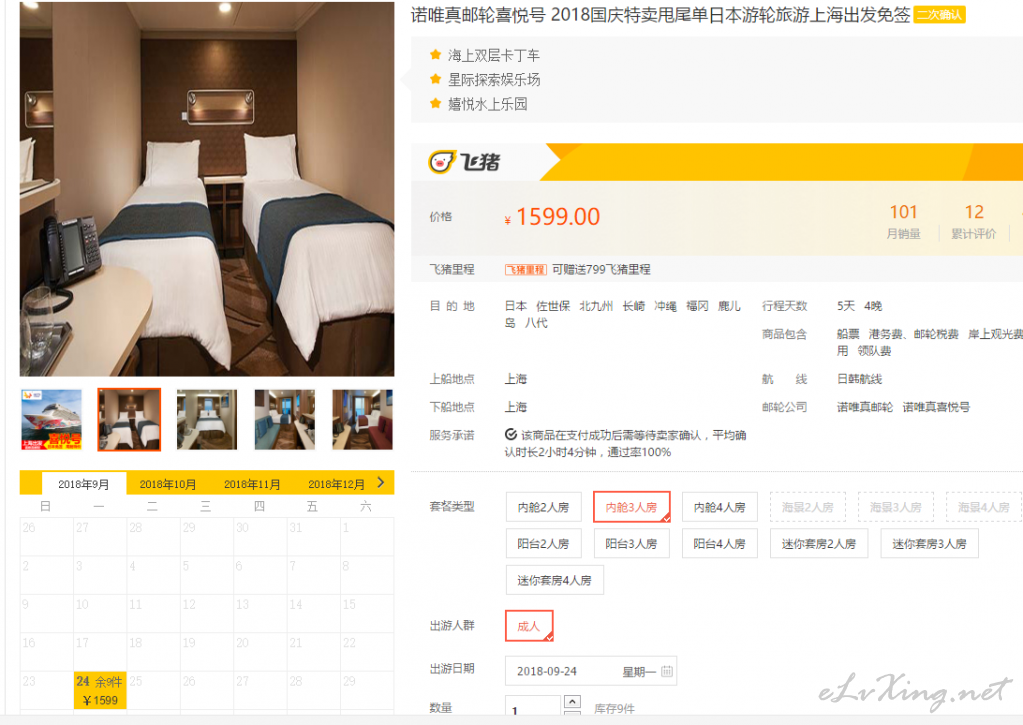Click the 12 累计评价 reviews count
This screenshot has height=725, width=1023.
click(x=974, y=212)
